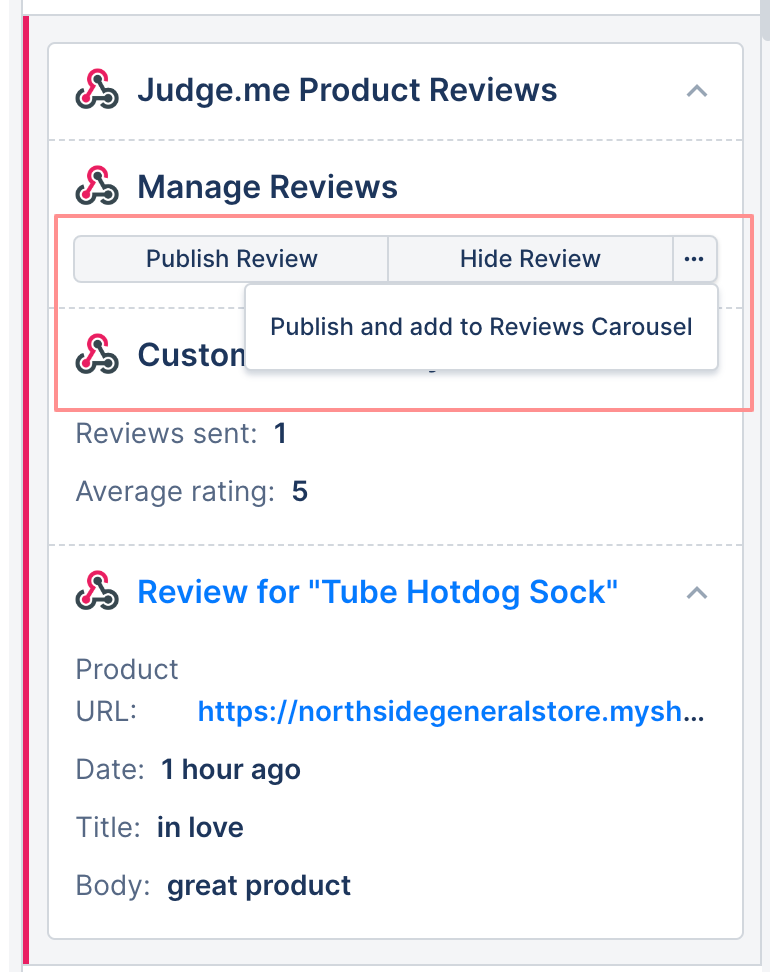Click the Product URL label

click(127, 691)
